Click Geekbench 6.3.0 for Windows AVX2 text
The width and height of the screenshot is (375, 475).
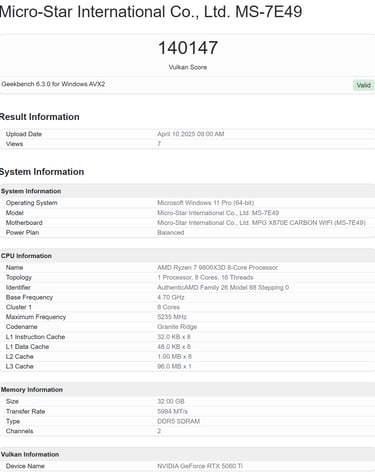(x=53, y=84)
